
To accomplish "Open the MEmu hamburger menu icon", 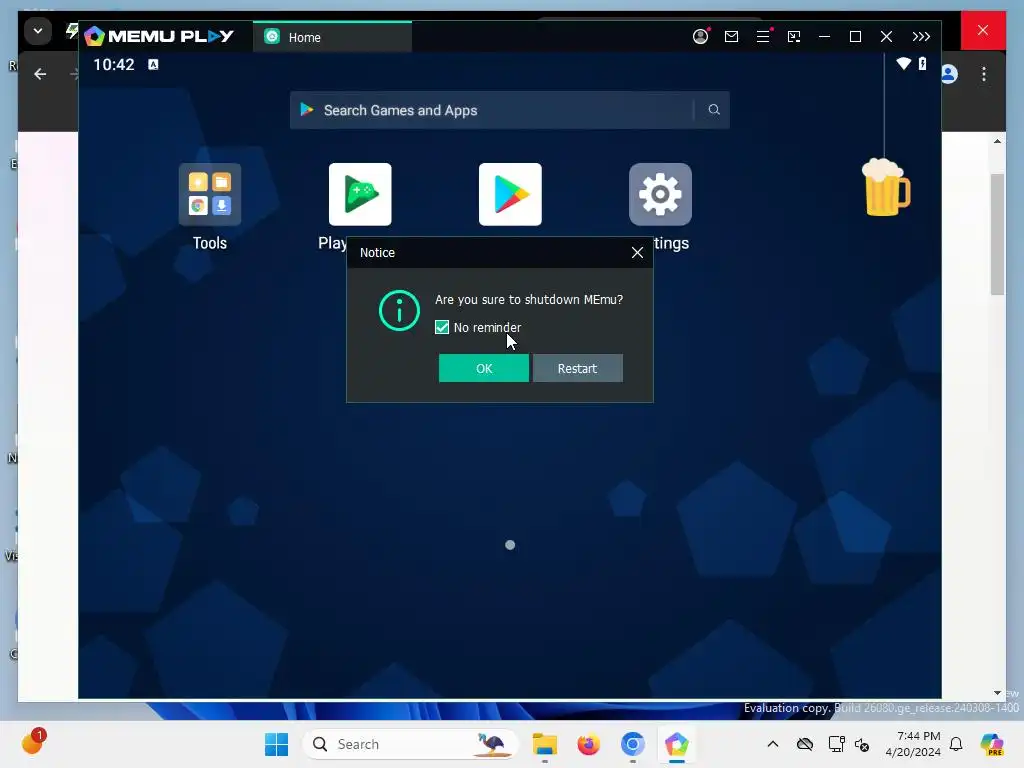I will tap(763, 37).
